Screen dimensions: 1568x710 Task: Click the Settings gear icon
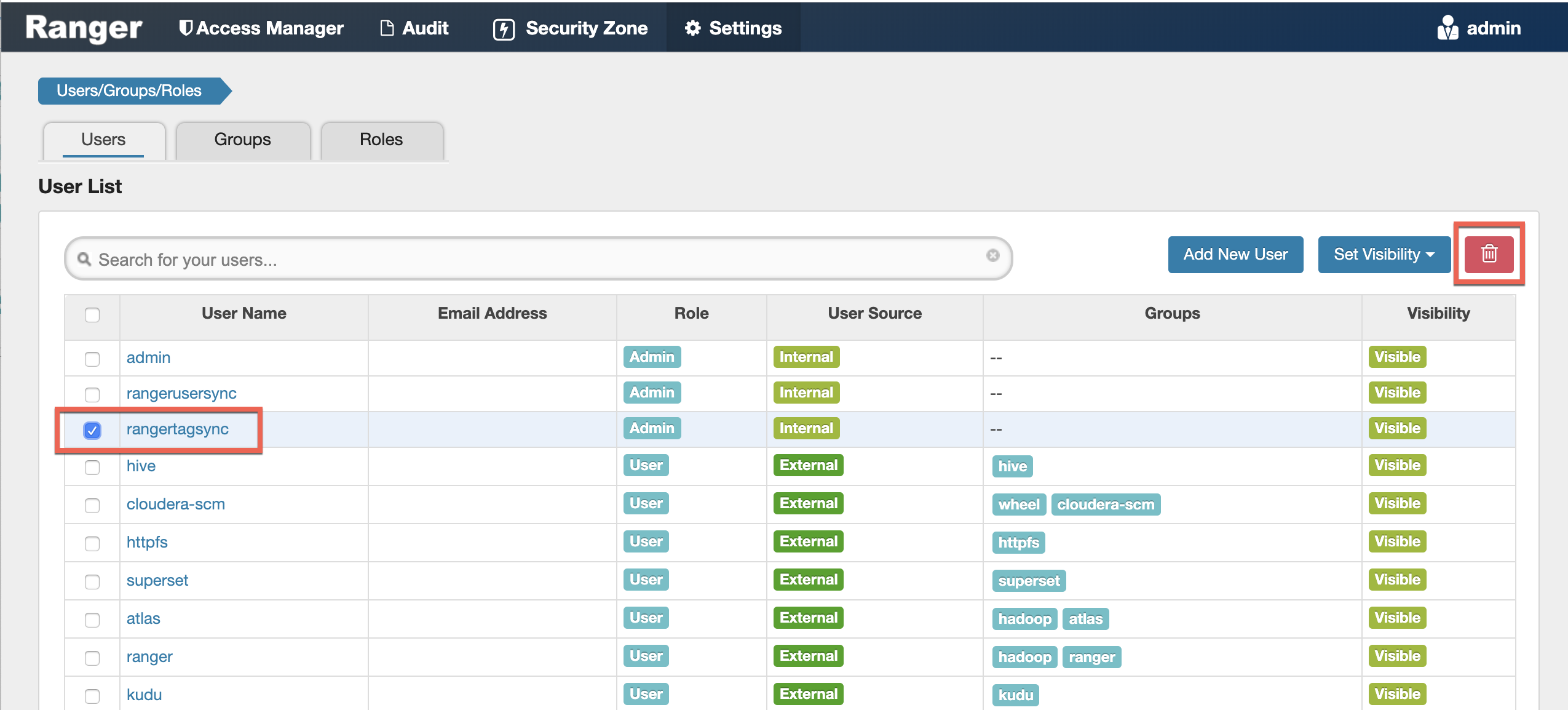coord(692,28)
